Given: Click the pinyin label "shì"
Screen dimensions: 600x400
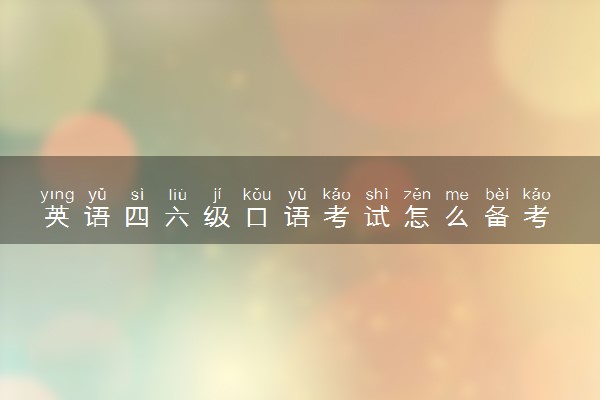Looking at the screenshot, I should click(377, 195).
